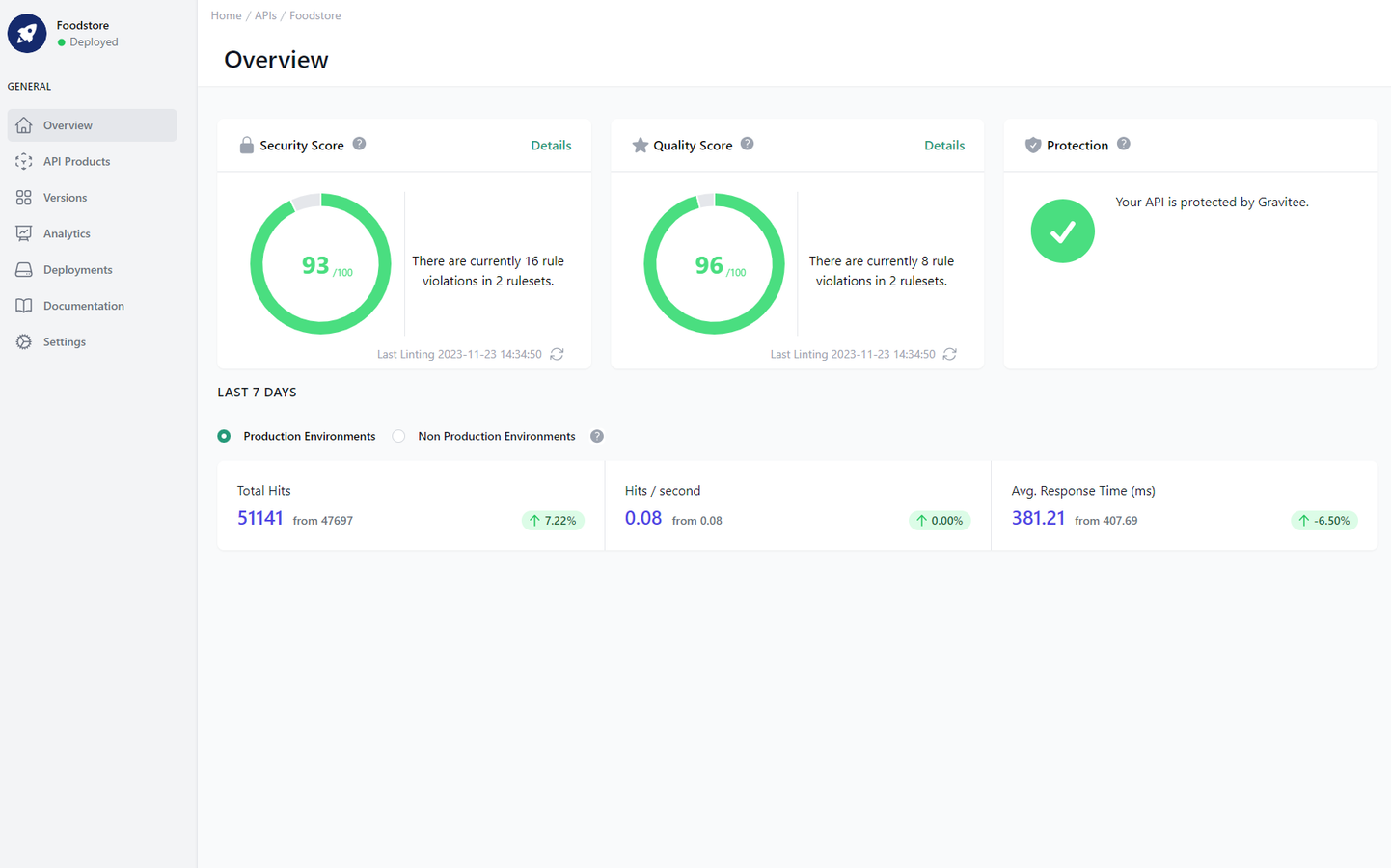Open the Documentation section
This screenshot has width=1391, height=868.
(x=81, y=305)
